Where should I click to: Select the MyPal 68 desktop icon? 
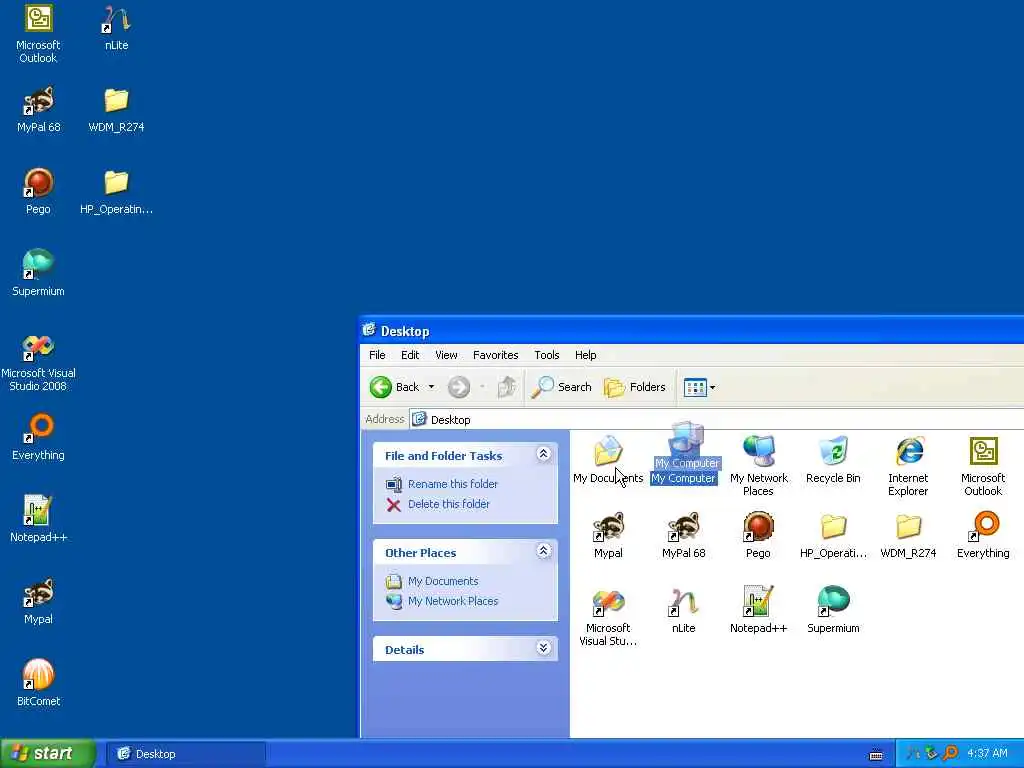[x=38, y=110]
